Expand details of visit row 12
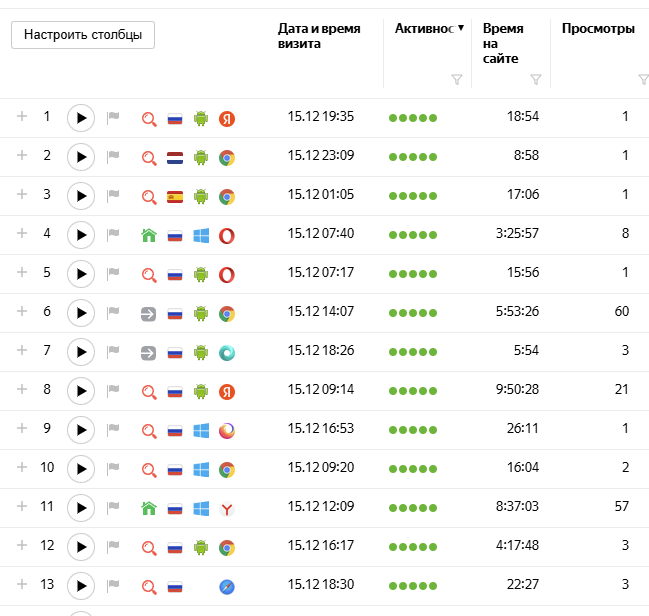This screenshot has height=616, width=649. pyautogui.click(x=22, y=546)
